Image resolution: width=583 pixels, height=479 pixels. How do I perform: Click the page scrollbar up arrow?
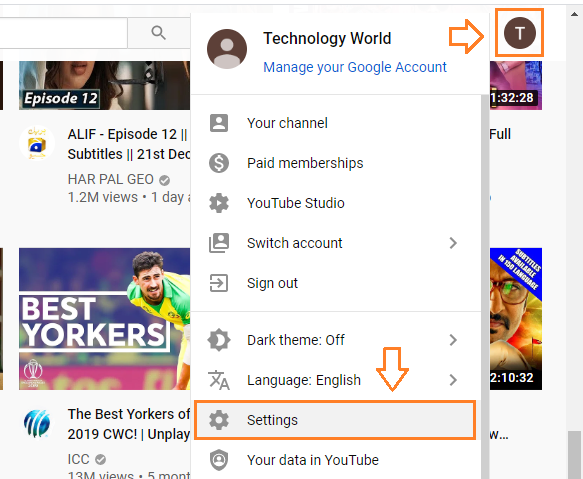click(574, 14)
